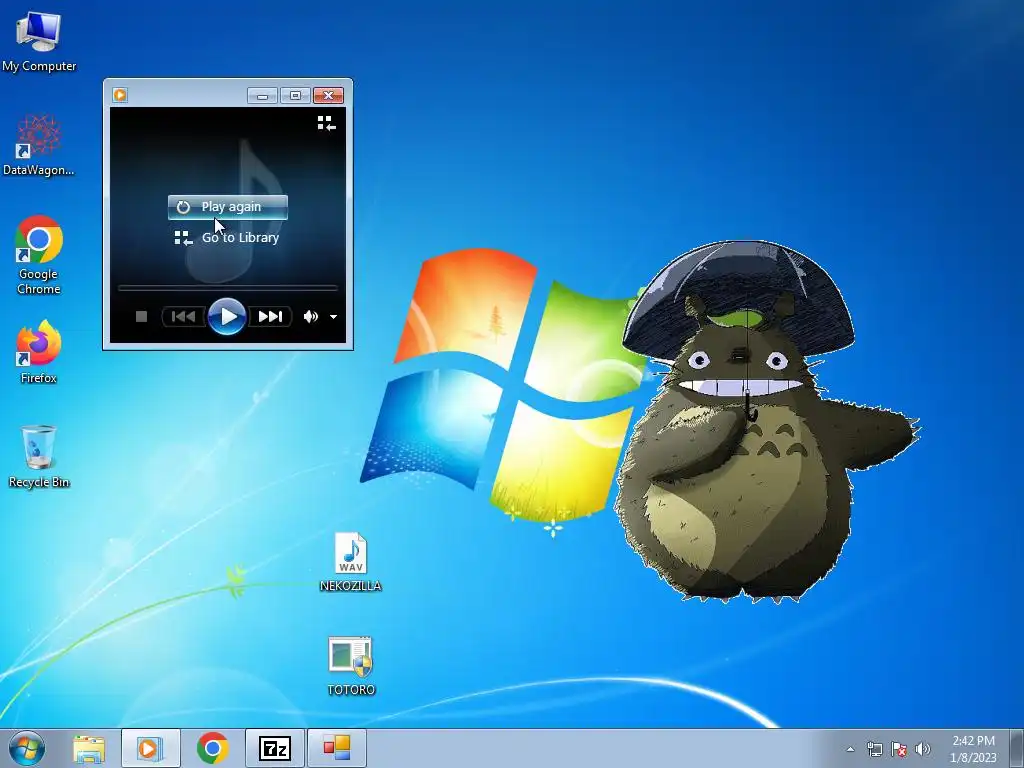Click the system volume tray icon
Viewport: 1024px width, 768px height.
[923, 749]
